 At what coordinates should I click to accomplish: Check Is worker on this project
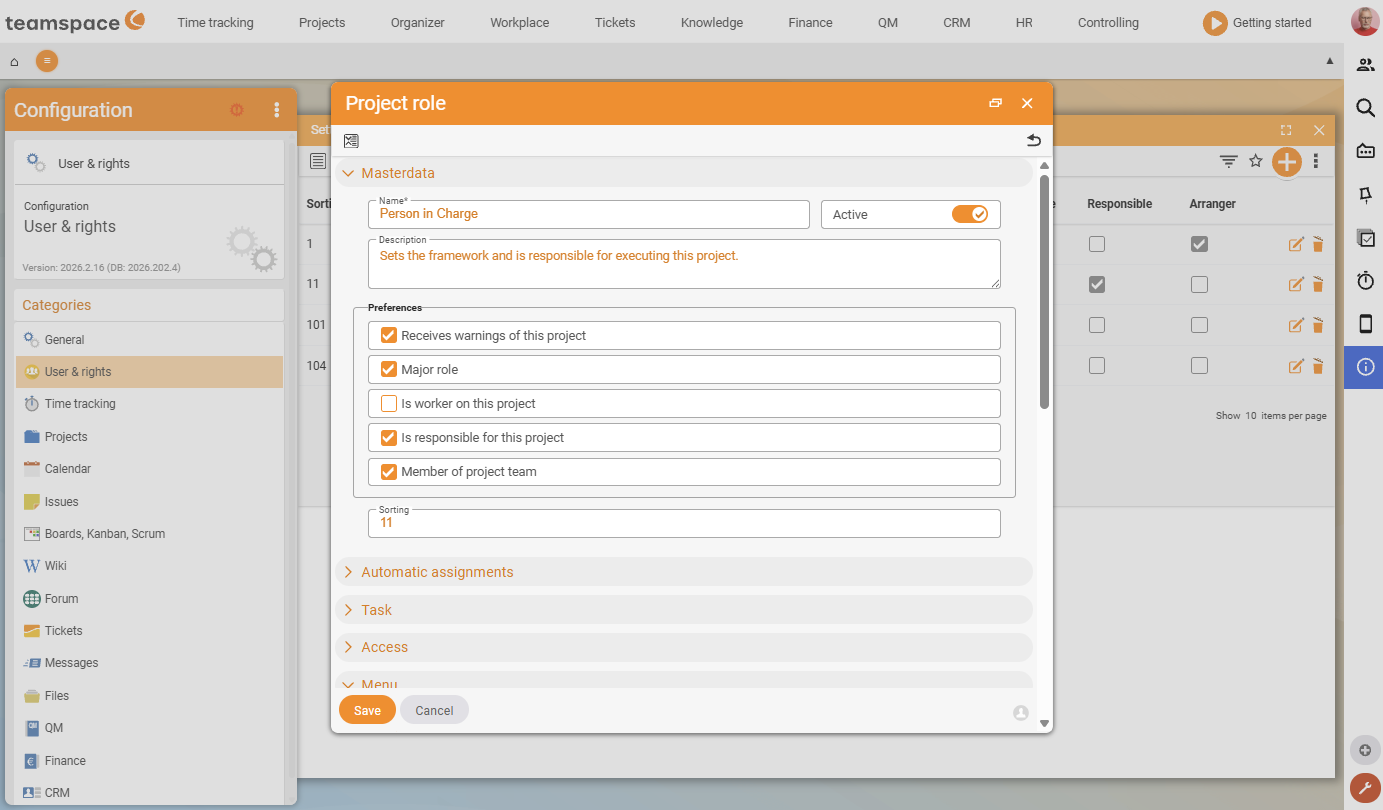(389, 403)
